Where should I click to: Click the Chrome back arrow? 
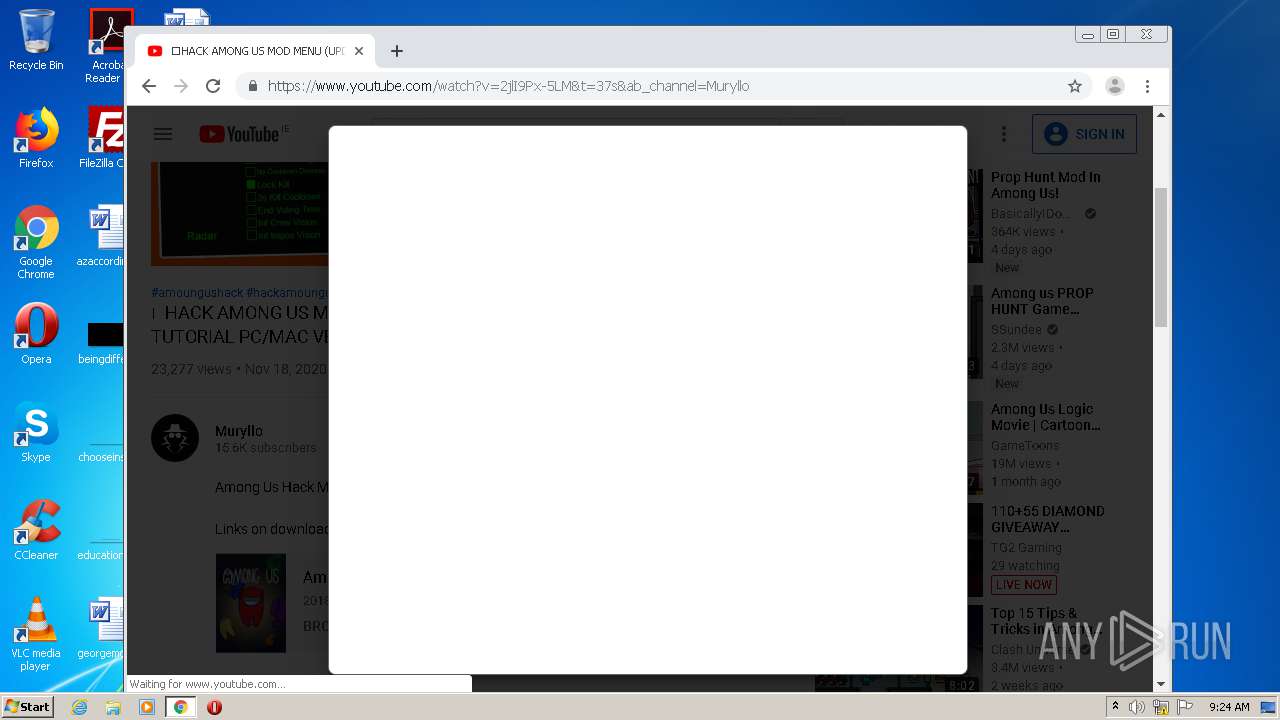click(x=149, y=86)
